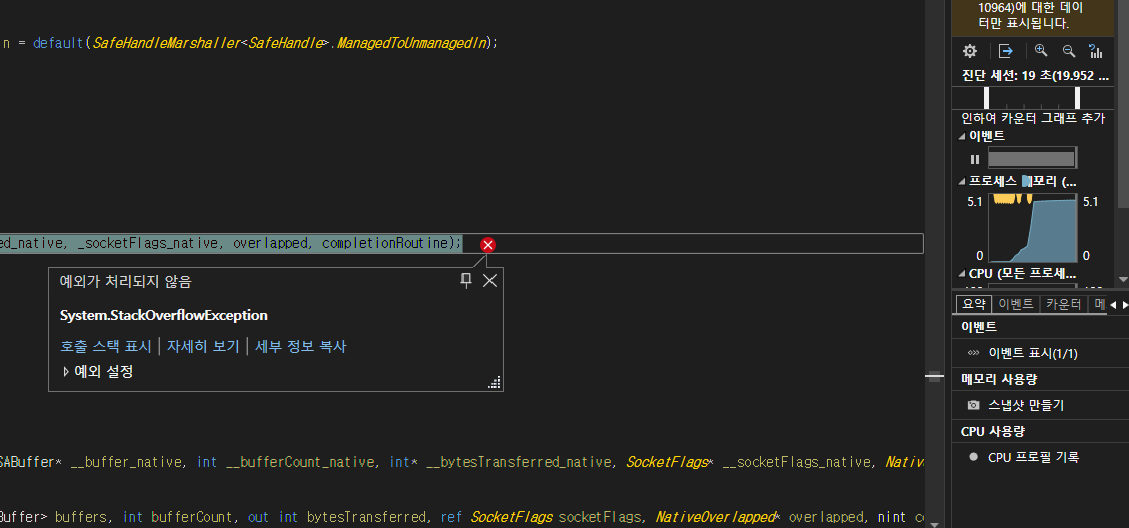This screenshot has width=1129, height=528.
Task: Open 자세히 보기 link
Action: (x=203, y=346)
